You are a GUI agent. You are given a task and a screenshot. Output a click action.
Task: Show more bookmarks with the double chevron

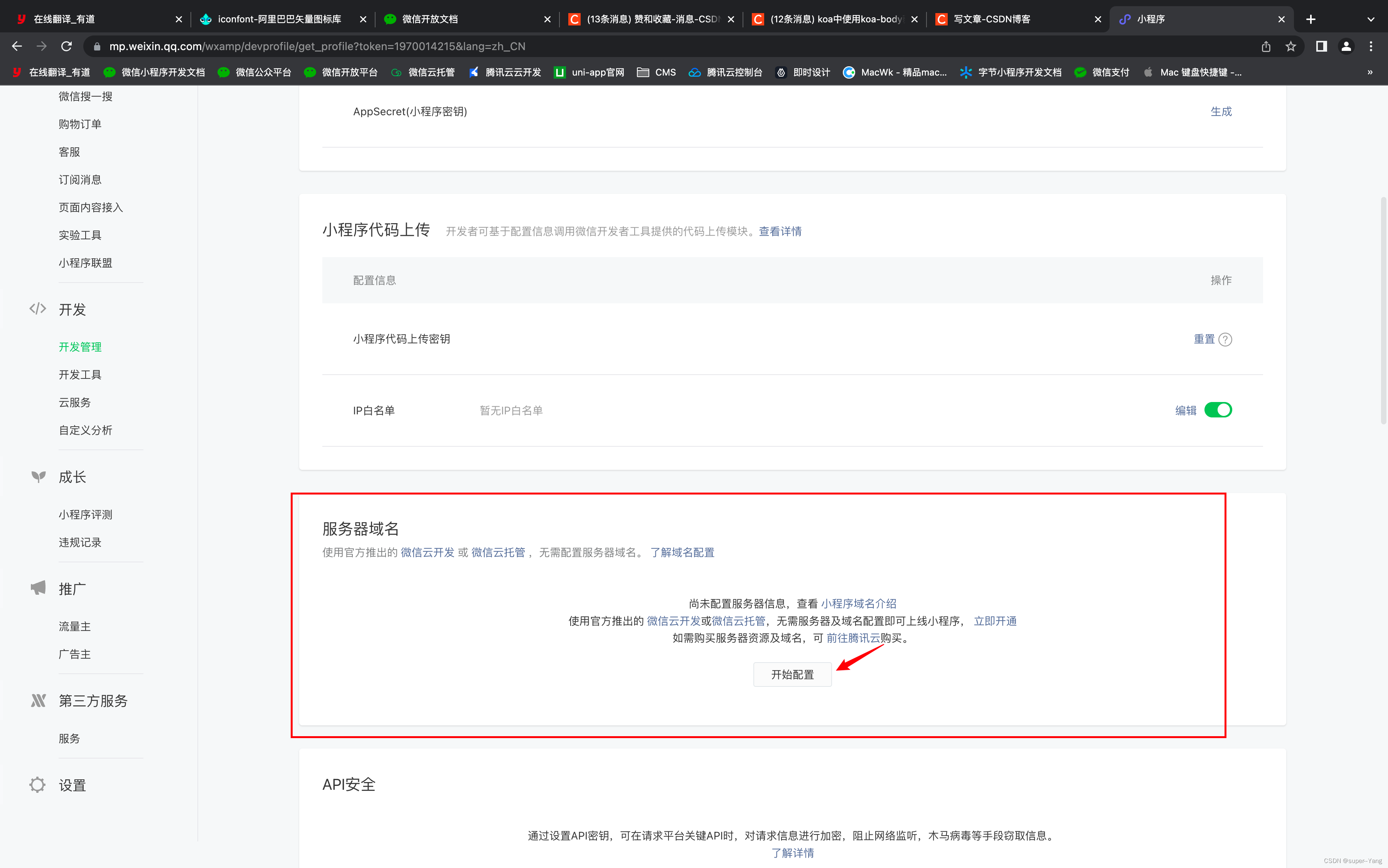[x=1369, y=72]
